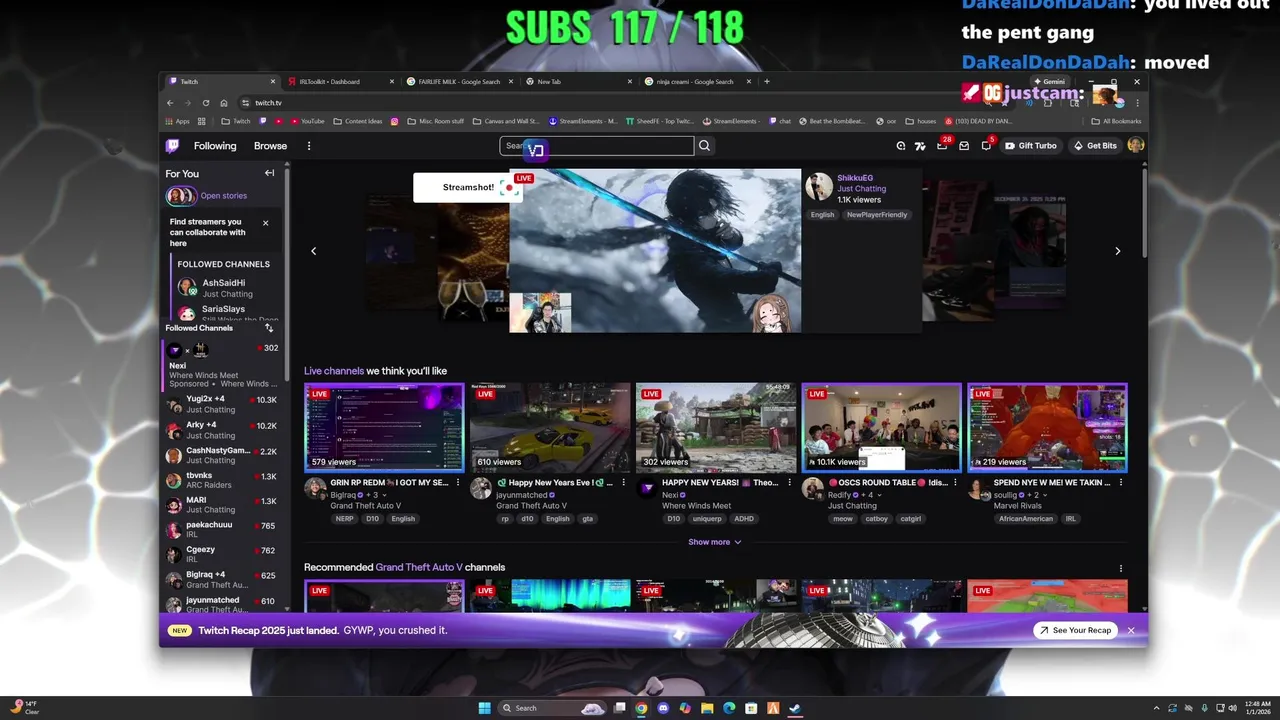Open a new Chrome tab with plus
The image size is (1280, 720).
[767, 82]
